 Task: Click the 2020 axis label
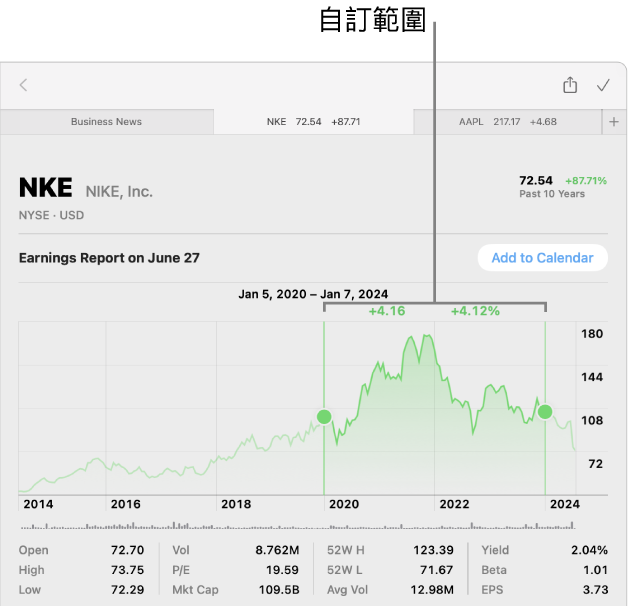[x=344, y=504]
